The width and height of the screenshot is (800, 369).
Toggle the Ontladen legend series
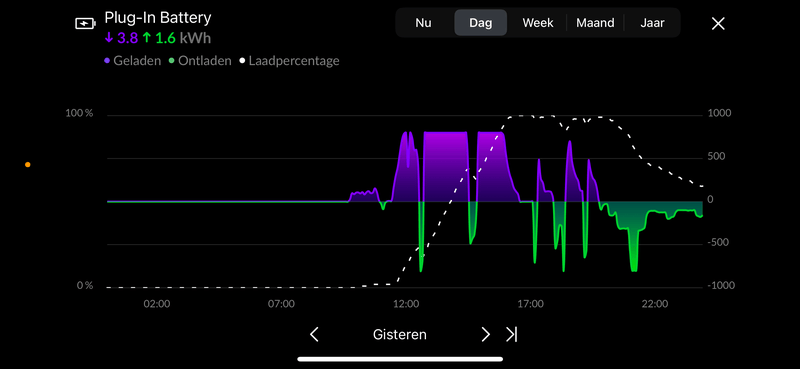click(200, 61)
